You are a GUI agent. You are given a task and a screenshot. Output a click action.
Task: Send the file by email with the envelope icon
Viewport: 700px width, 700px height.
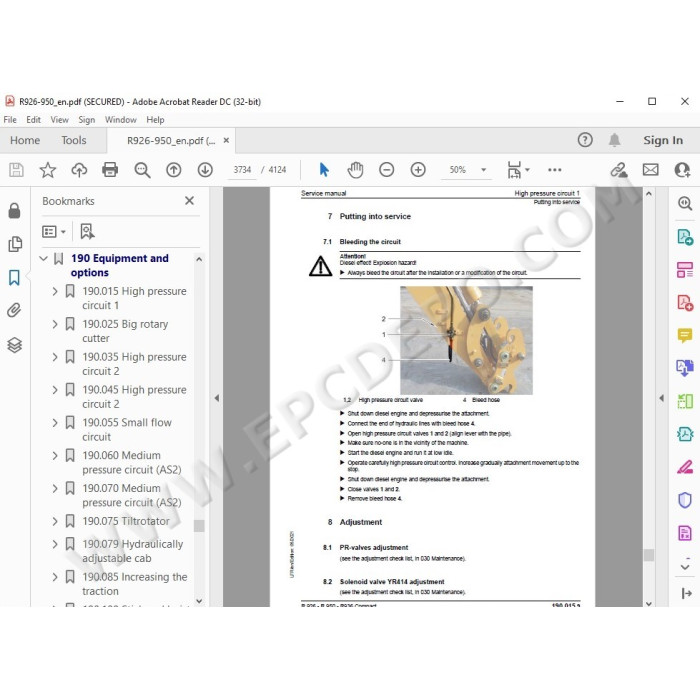pyautogui.click(x=650, y=170)
